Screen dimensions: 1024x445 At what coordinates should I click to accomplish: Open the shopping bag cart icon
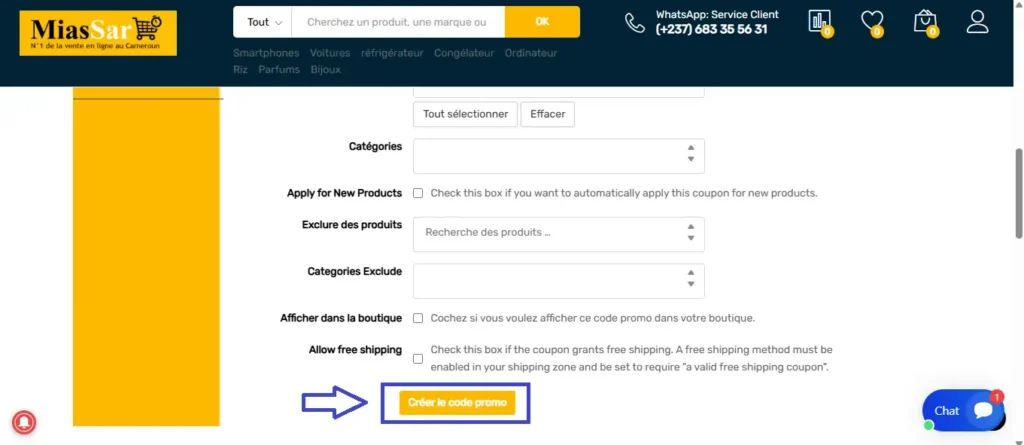(925, 22)
